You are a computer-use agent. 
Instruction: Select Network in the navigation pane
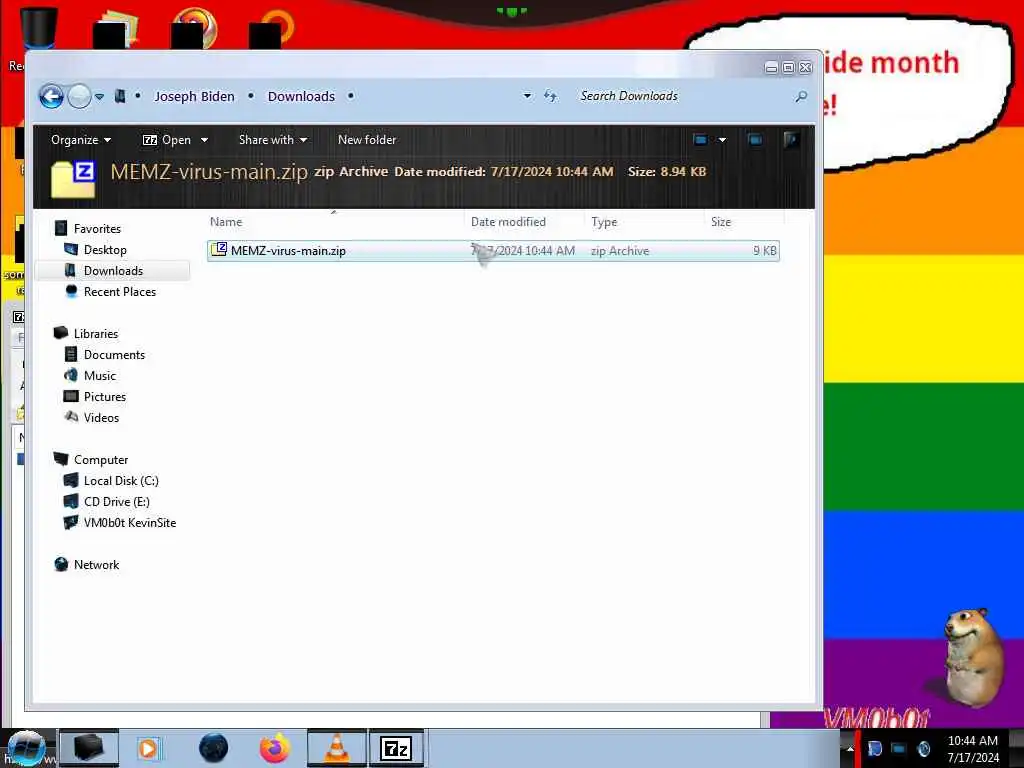[96, 565]
